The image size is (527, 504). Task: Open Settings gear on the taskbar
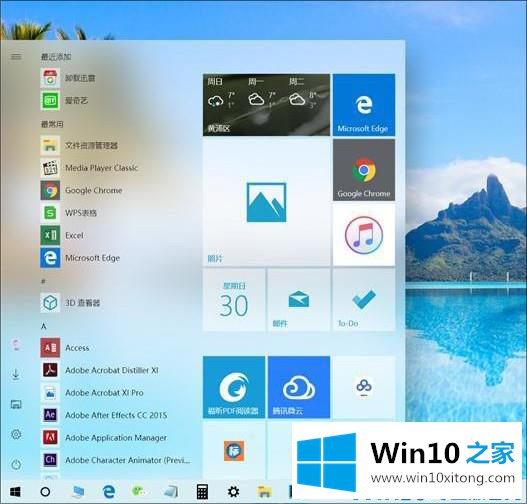(233, 492)
